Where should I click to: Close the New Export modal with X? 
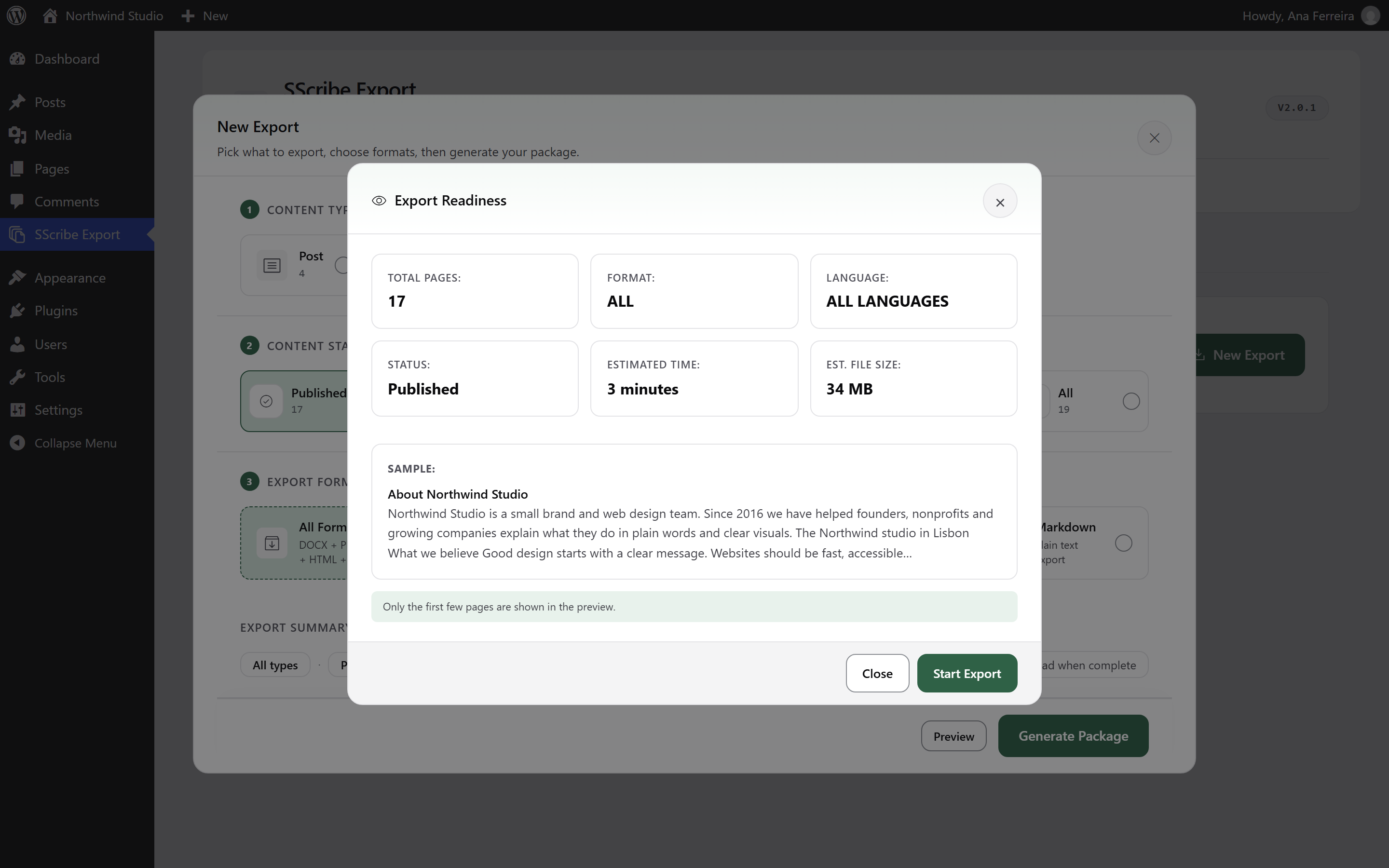coord(1154,138)
